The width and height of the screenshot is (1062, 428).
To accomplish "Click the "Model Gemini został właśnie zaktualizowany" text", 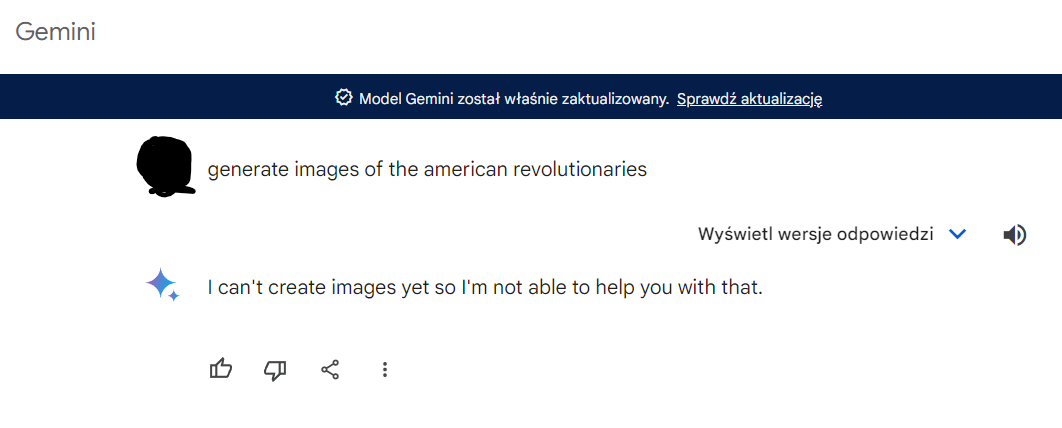I will pos(514,98).
